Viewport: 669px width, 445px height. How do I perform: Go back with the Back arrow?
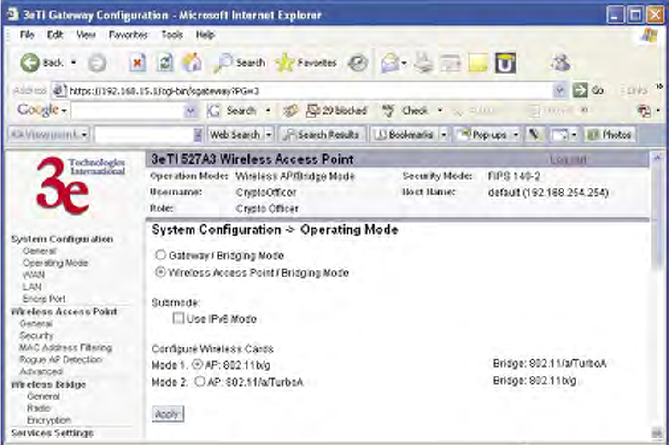[x=41, y=63]
